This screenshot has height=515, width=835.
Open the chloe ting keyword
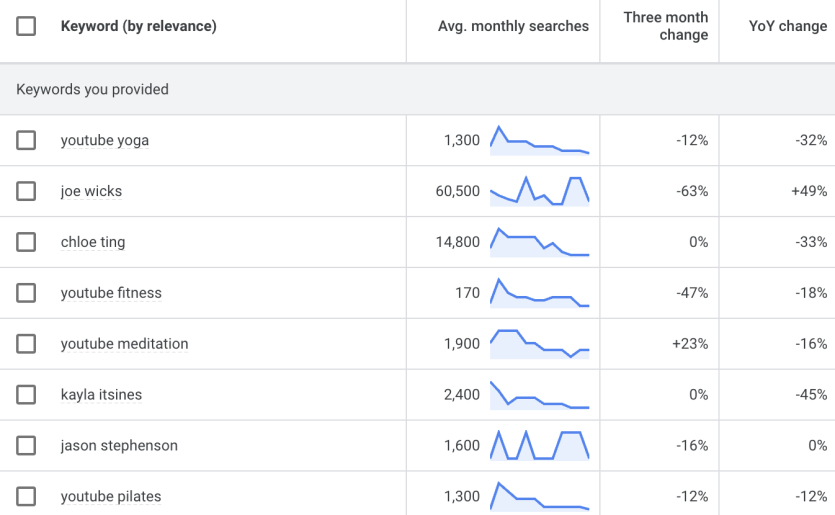pyautogui.click(x=93, y=242)
